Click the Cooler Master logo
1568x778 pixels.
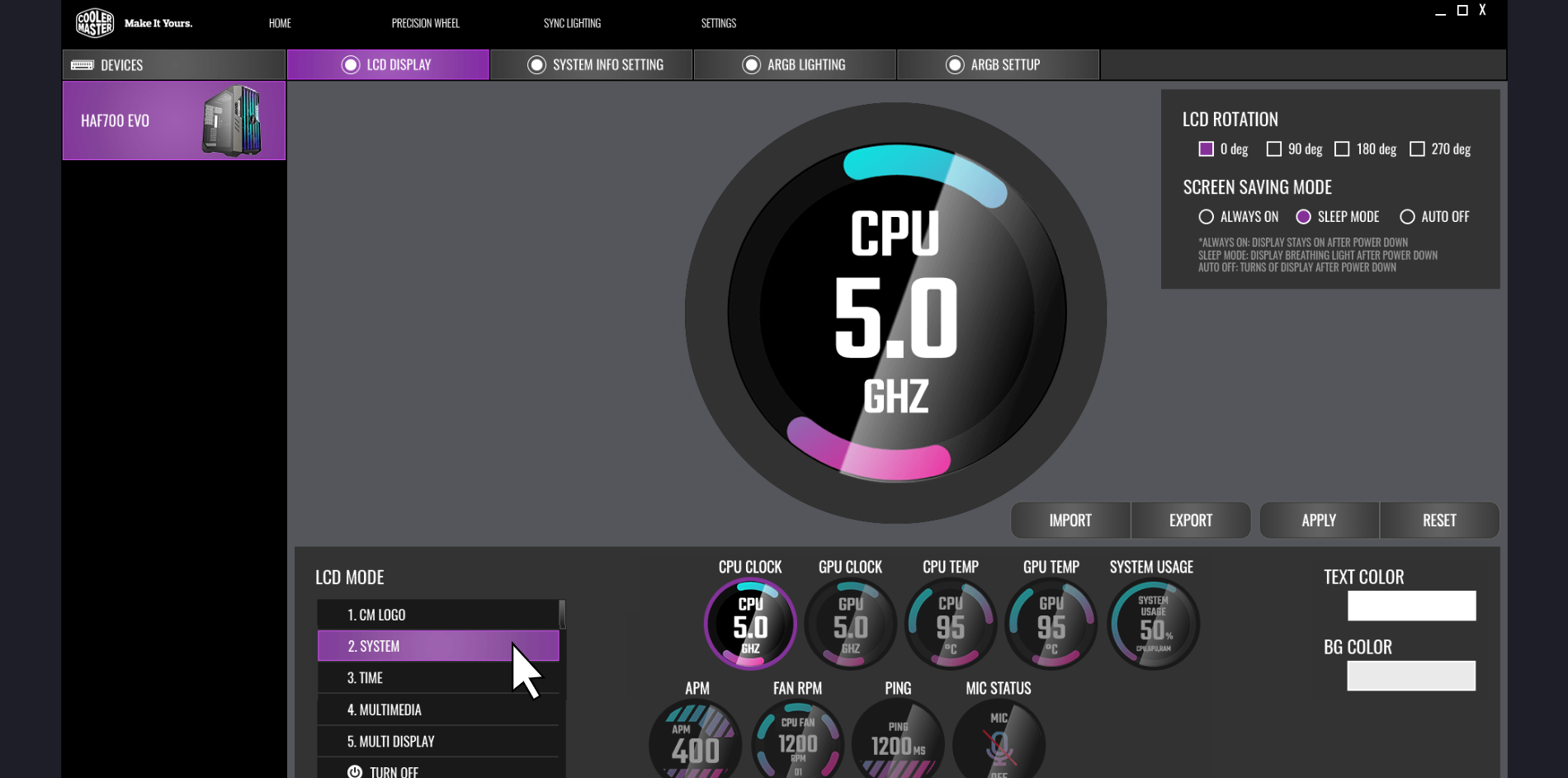click(95, 23)
